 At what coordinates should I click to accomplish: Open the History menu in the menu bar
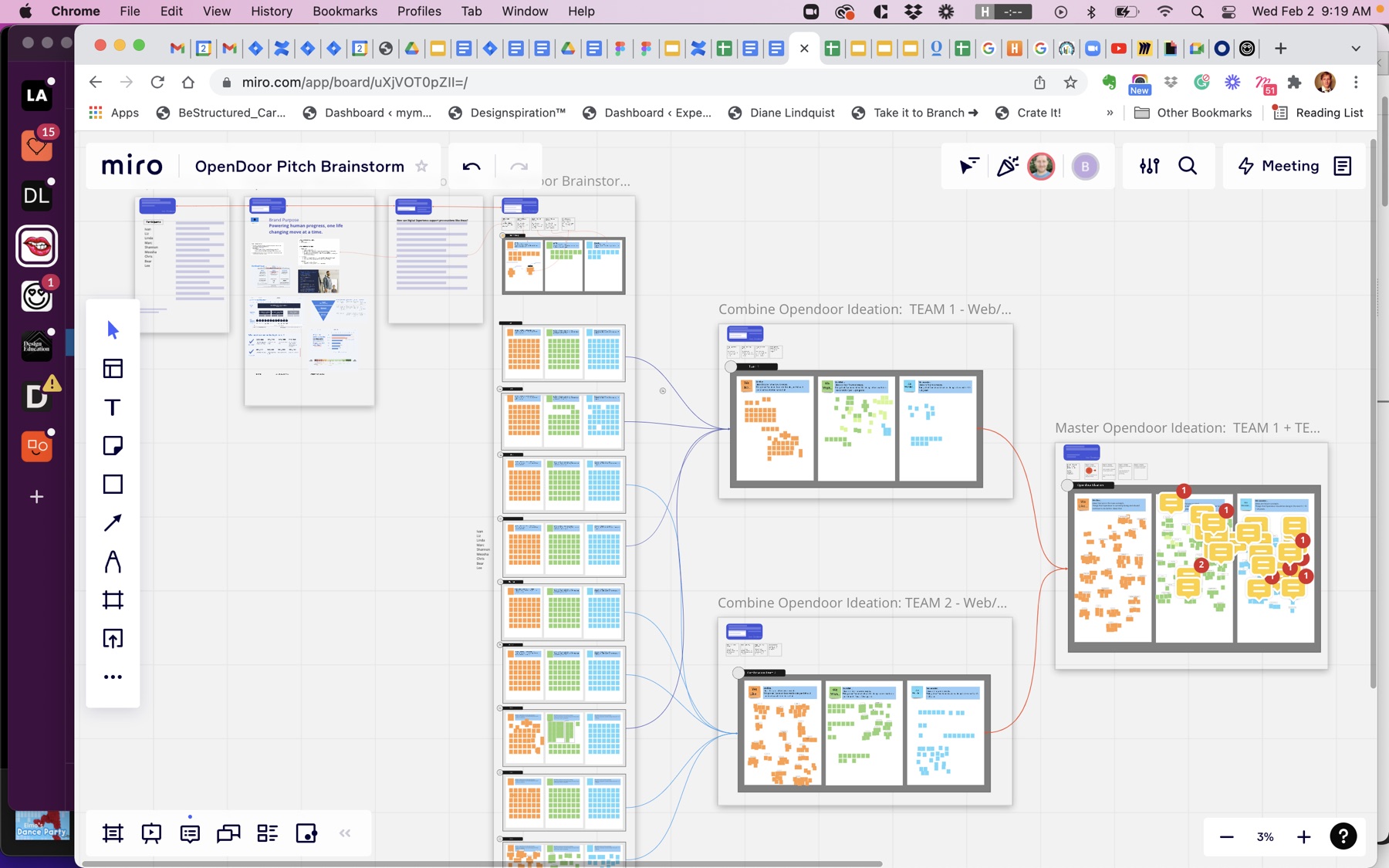(272, 11)
